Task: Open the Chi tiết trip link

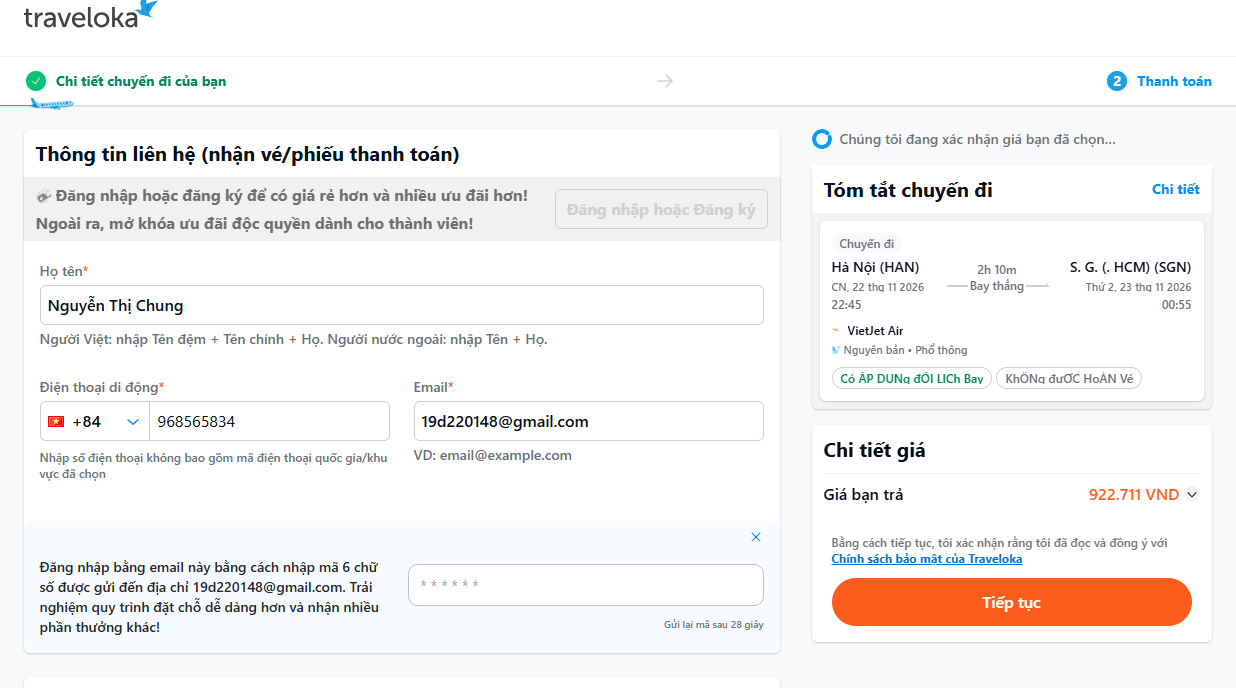Action: (1176, 189)
